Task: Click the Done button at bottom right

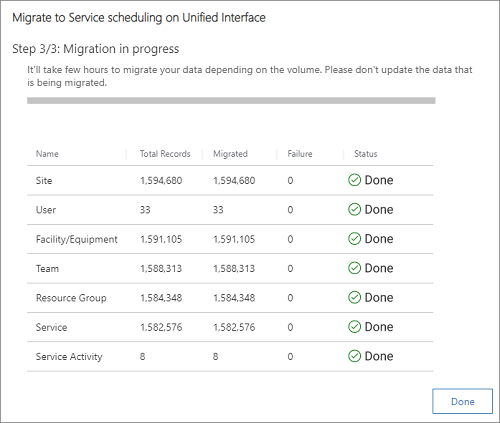Action: coord(462,401)
